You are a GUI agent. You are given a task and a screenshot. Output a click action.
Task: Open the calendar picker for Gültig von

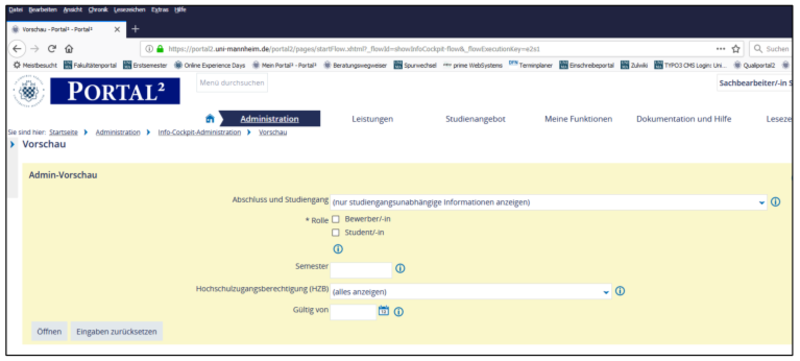[384, 311]
